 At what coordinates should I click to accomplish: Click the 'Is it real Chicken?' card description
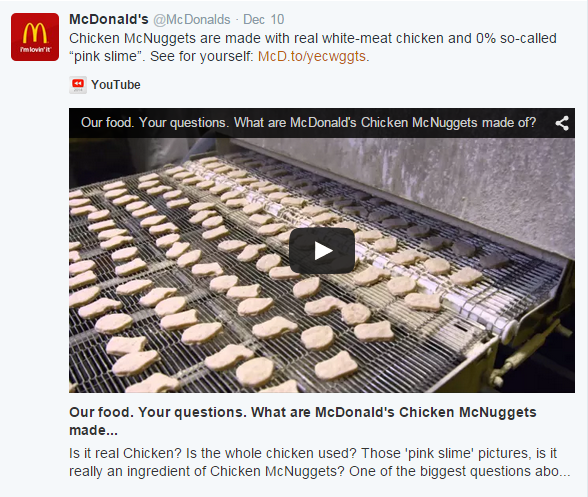[320, 462]
